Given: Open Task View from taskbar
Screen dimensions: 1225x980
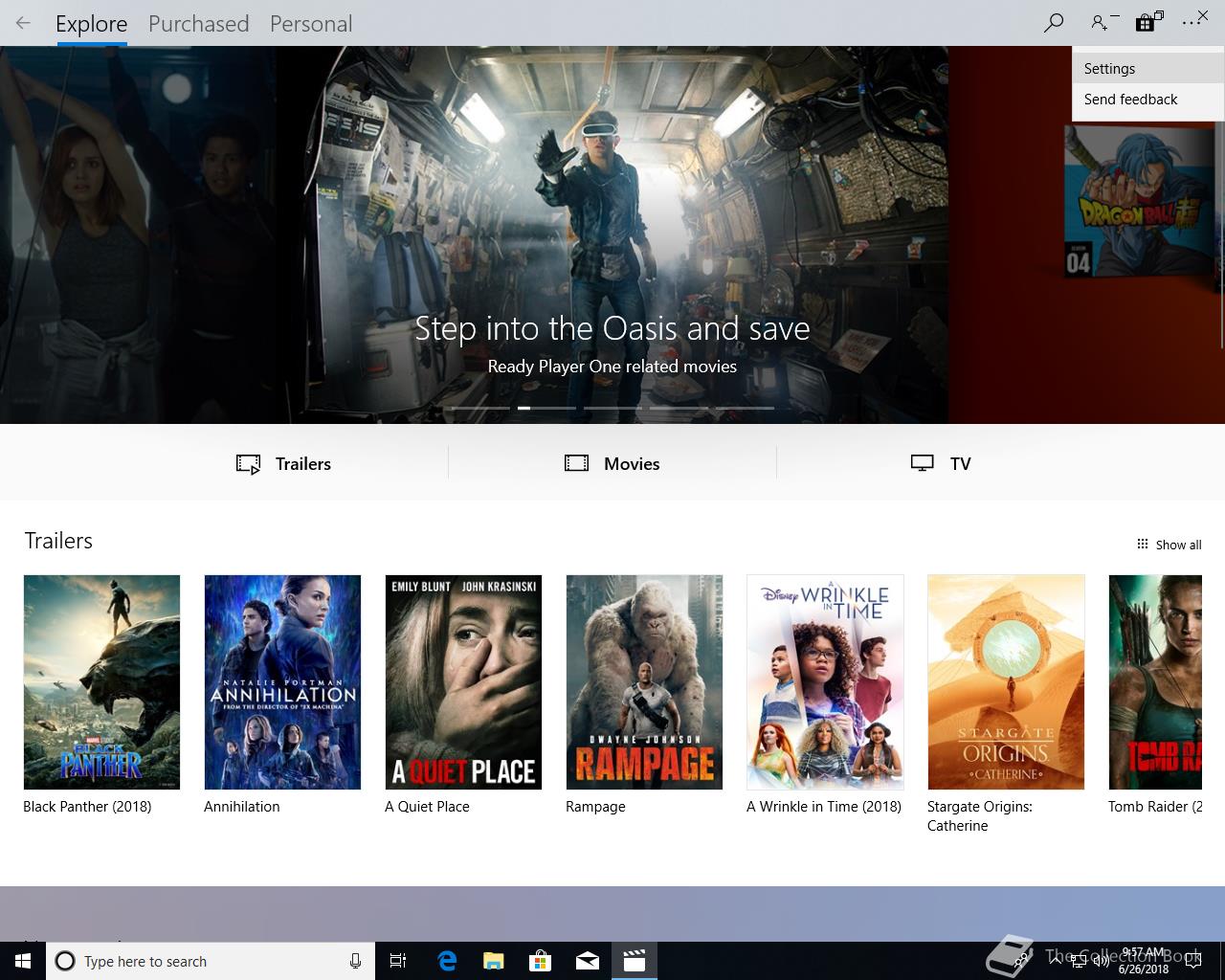Looking at the screenshot, I should 398,961.
